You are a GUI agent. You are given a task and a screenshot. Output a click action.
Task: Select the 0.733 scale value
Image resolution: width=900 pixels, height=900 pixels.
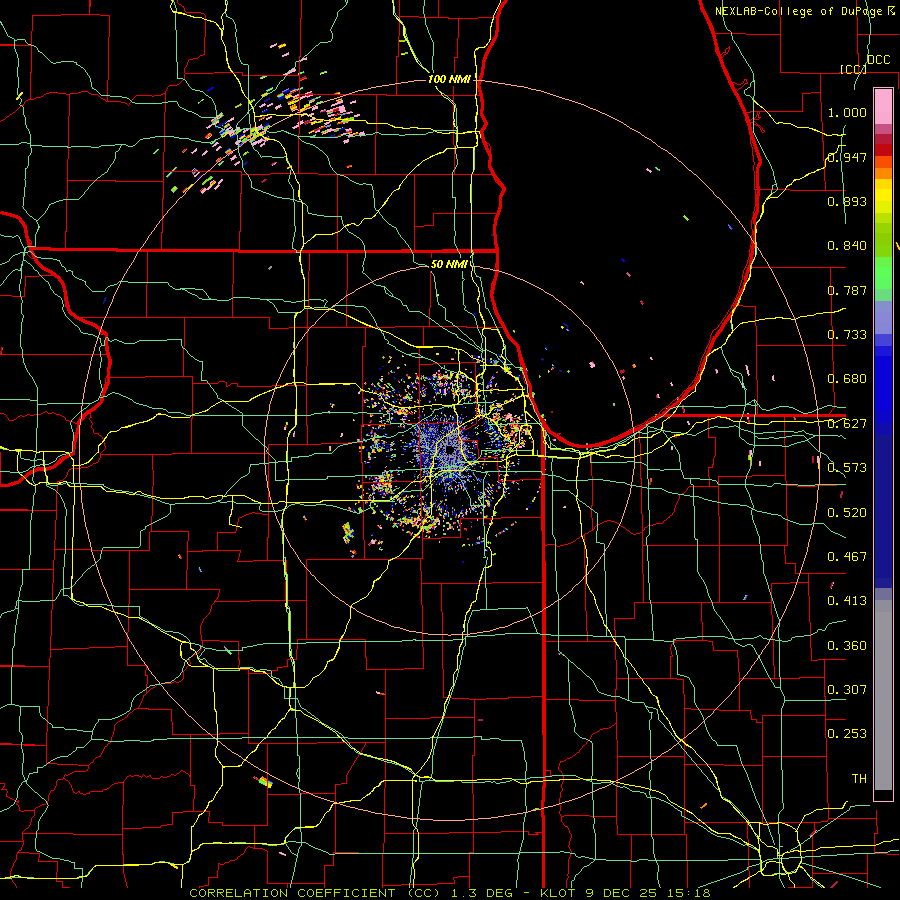(x=847, y=335)
